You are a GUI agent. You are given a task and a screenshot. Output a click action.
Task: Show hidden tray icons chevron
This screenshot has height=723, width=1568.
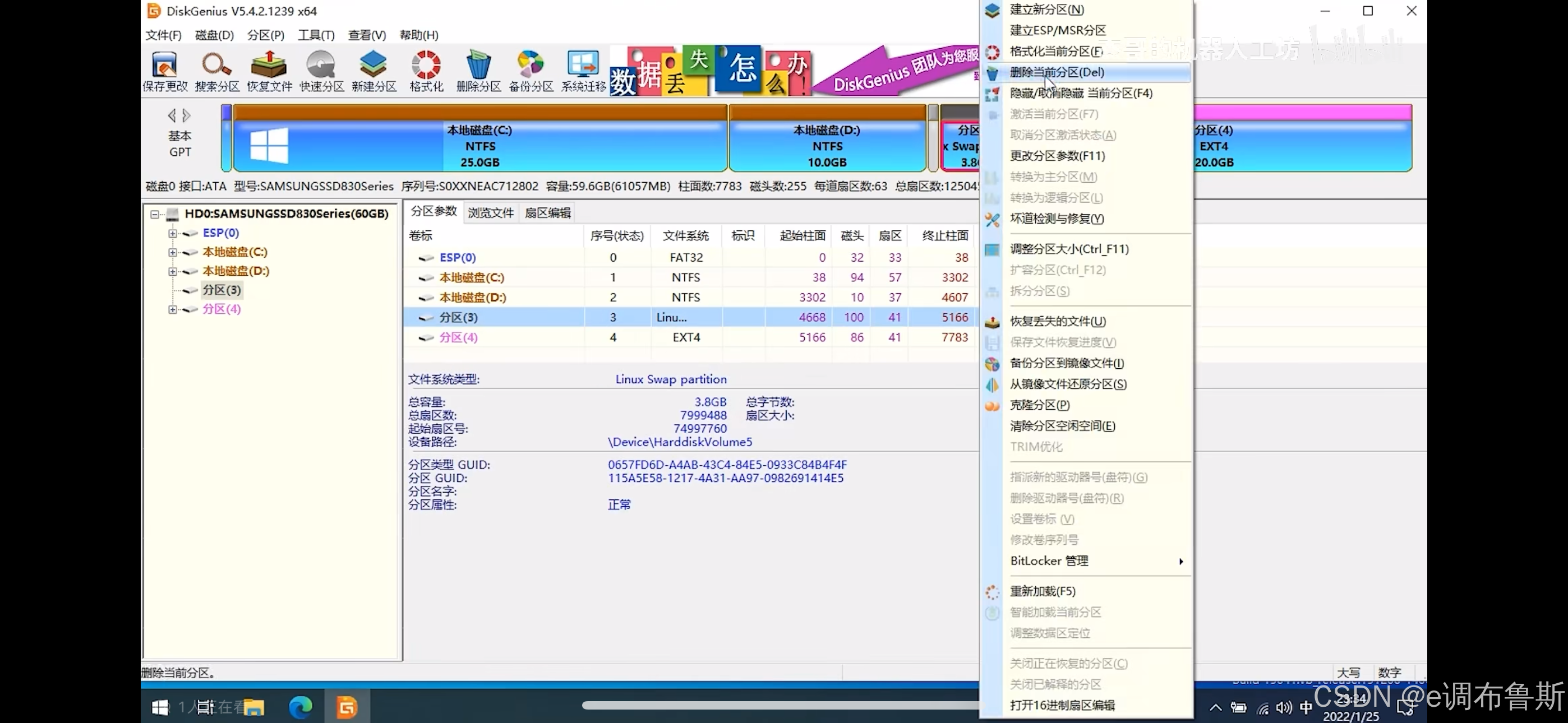pos(1216,707)
